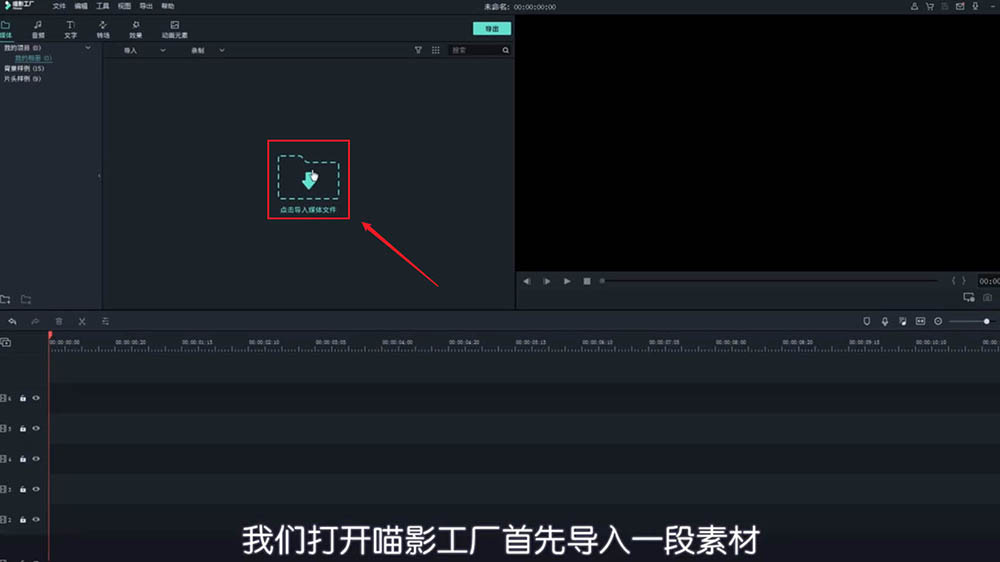Image resolution: width=1000 pixels, height=562 pixels.
Task: Click the add track manager icon
Action: (6, 343)
